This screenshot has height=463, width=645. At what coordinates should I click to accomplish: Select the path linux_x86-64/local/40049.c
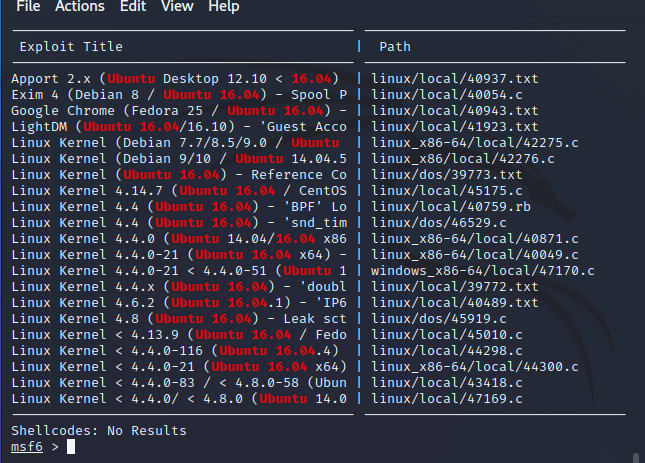tap(475, 255)
